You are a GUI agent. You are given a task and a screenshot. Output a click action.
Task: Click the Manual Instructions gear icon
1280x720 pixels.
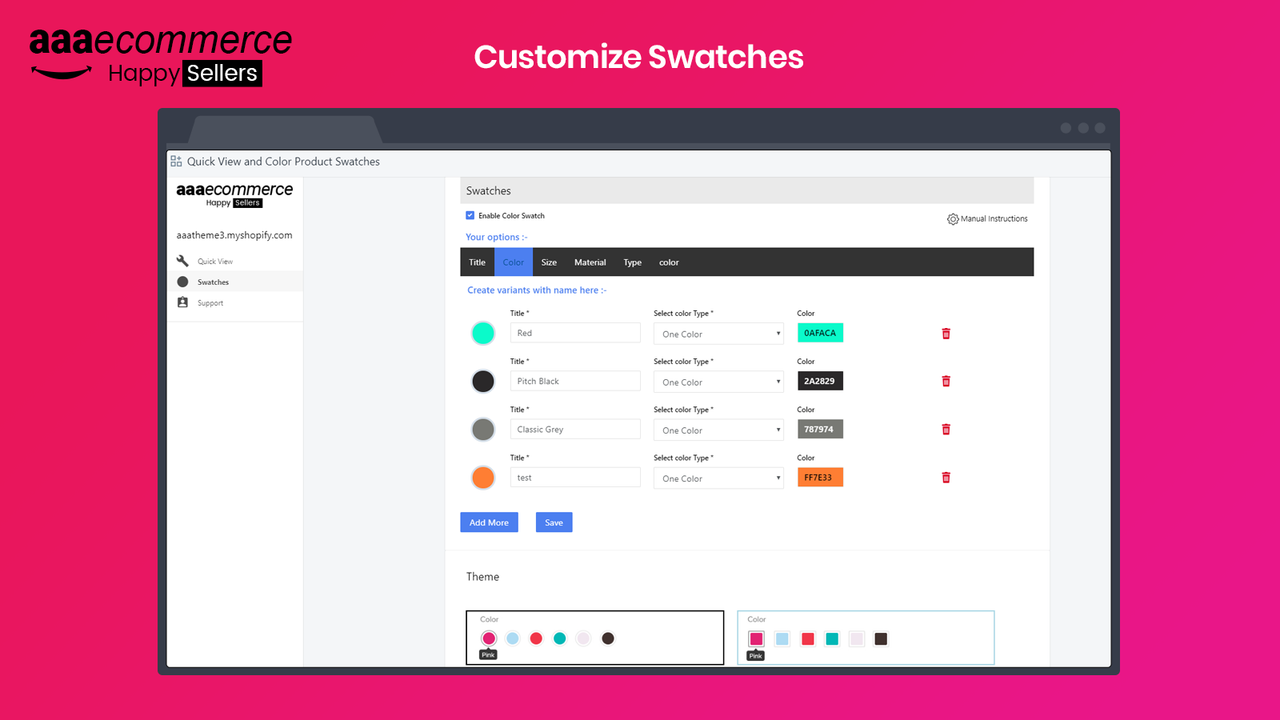click(x=952, y=219)
